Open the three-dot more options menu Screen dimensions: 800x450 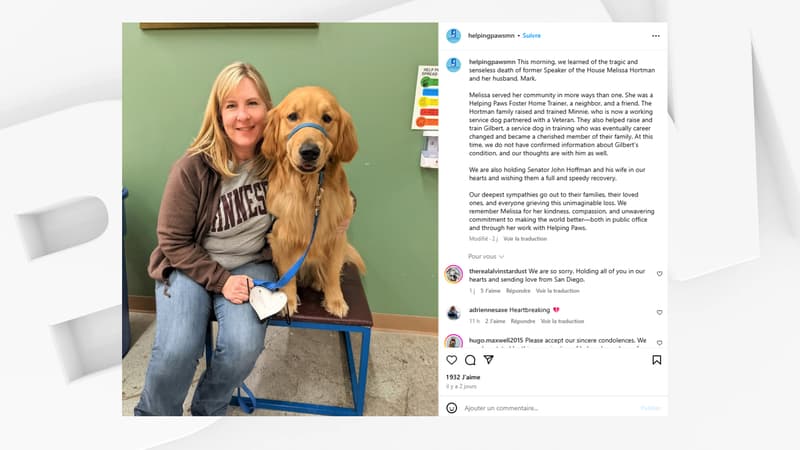click(x=656, y=36)
